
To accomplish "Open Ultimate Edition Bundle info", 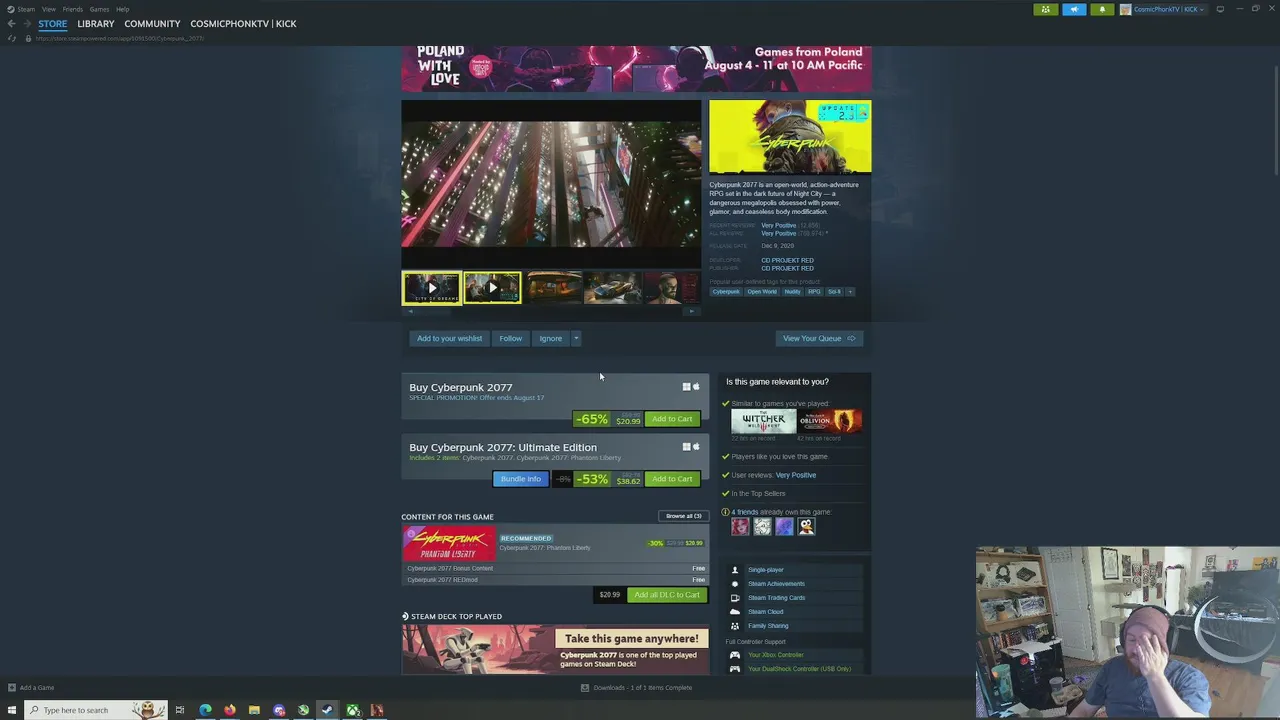I will 520,479.
